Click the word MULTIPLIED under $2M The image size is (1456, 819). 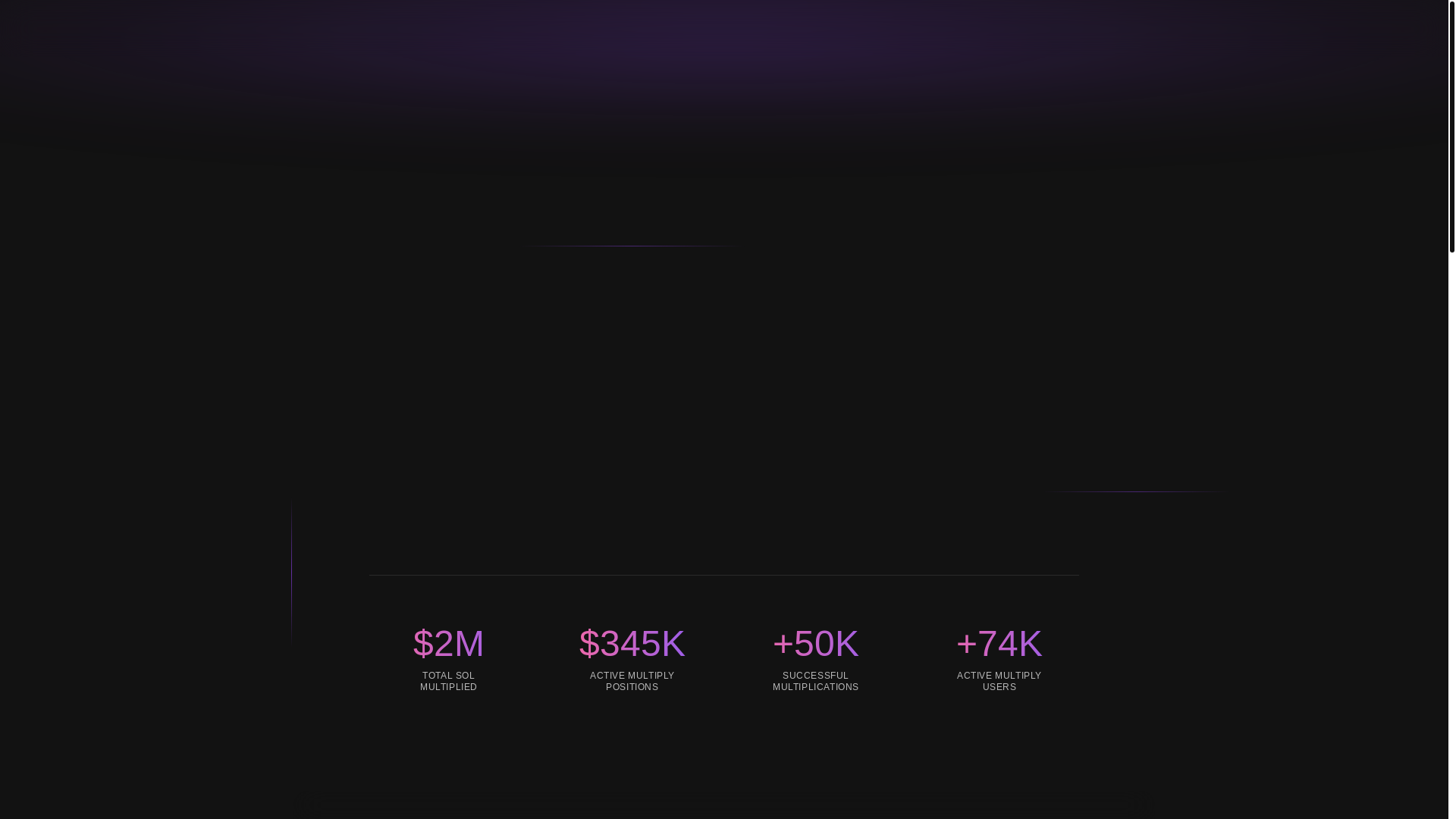click(448, 687)
